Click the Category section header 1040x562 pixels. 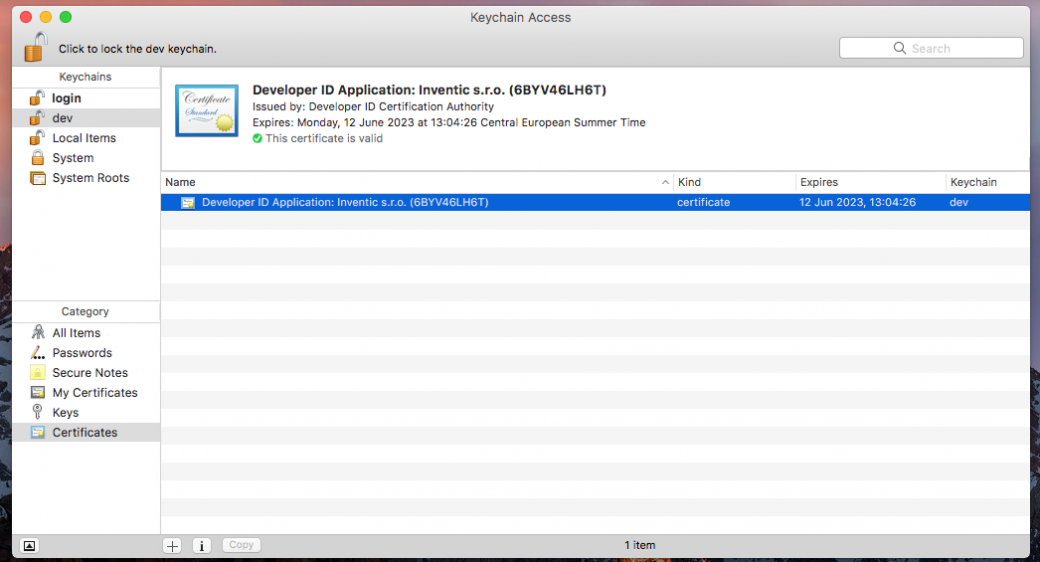(x=86, y=312)
